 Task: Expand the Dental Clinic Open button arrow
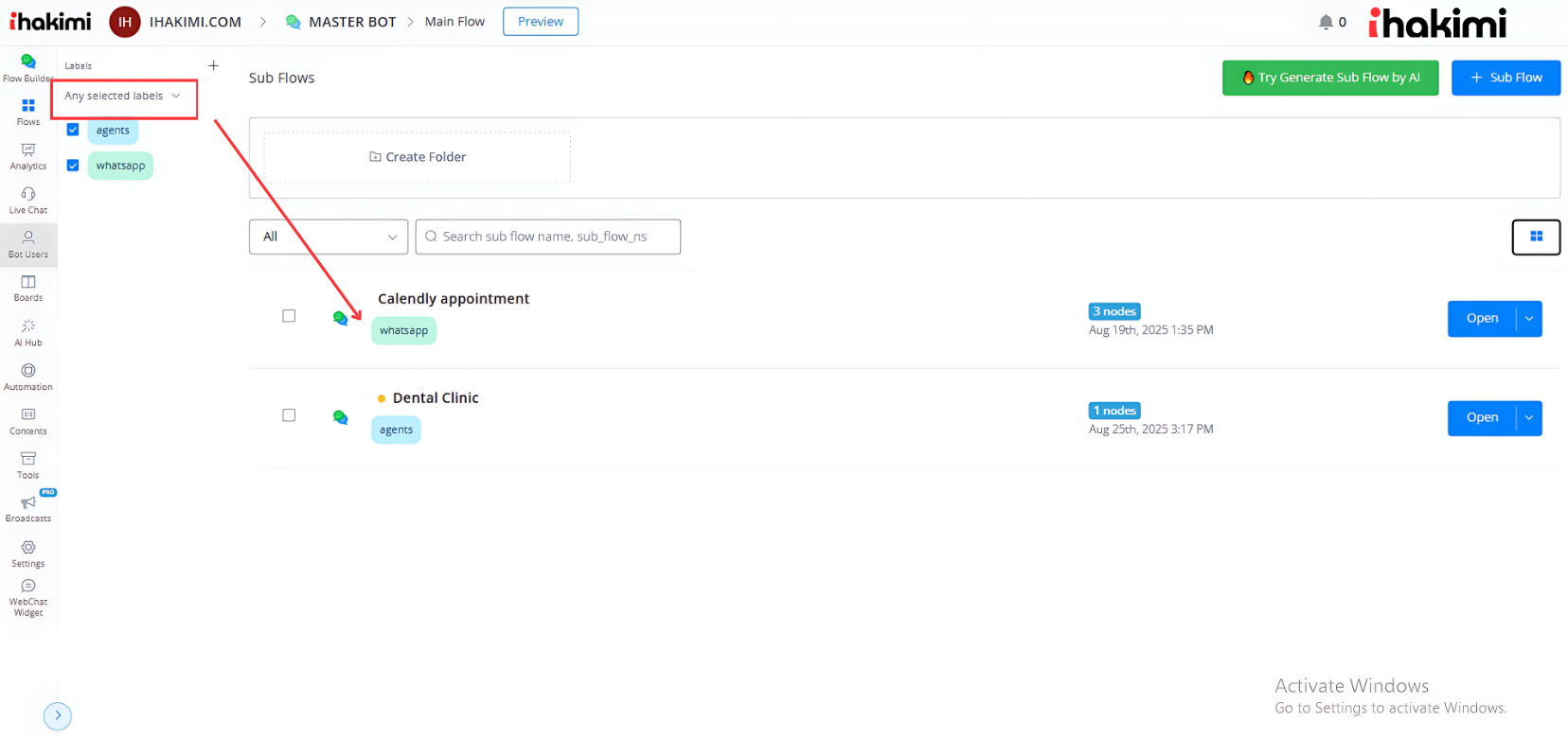[1529, 418]
